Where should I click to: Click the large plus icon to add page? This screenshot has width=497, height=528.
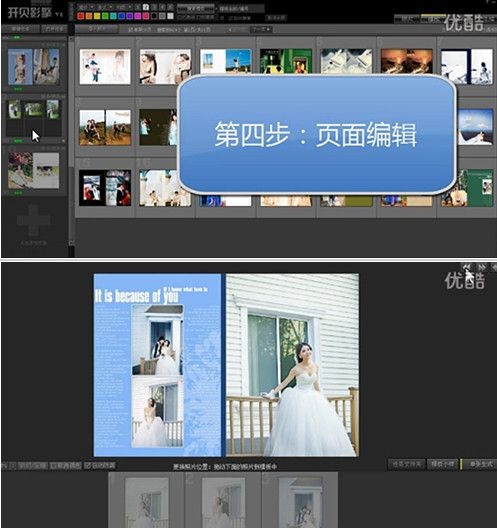click(34, 221)
